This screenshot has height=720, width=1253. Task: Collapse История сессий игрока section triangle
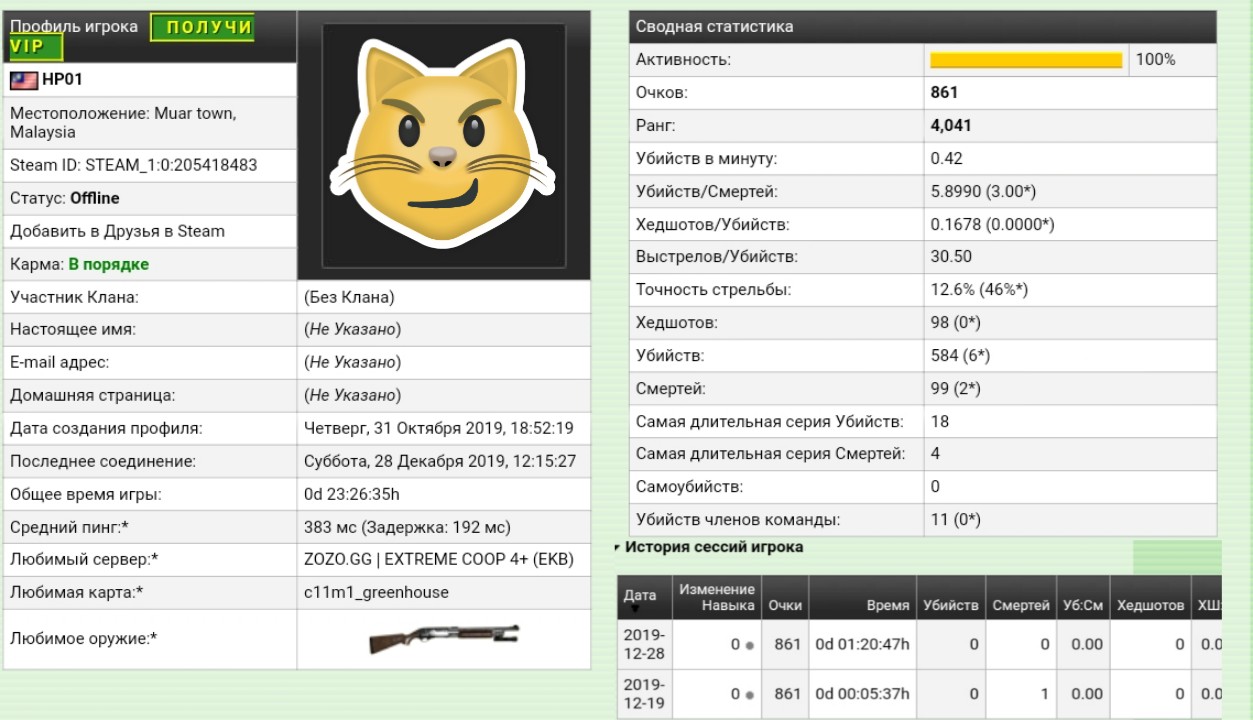pyautogui.click(x=618, y=547)
